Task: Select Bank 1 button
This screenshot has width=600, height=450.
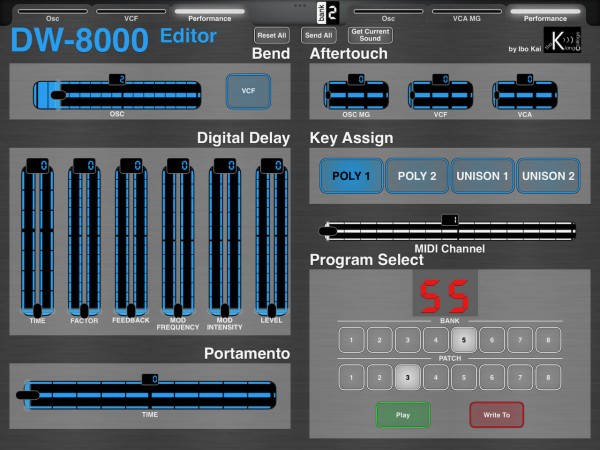Action: coord(351,340)
